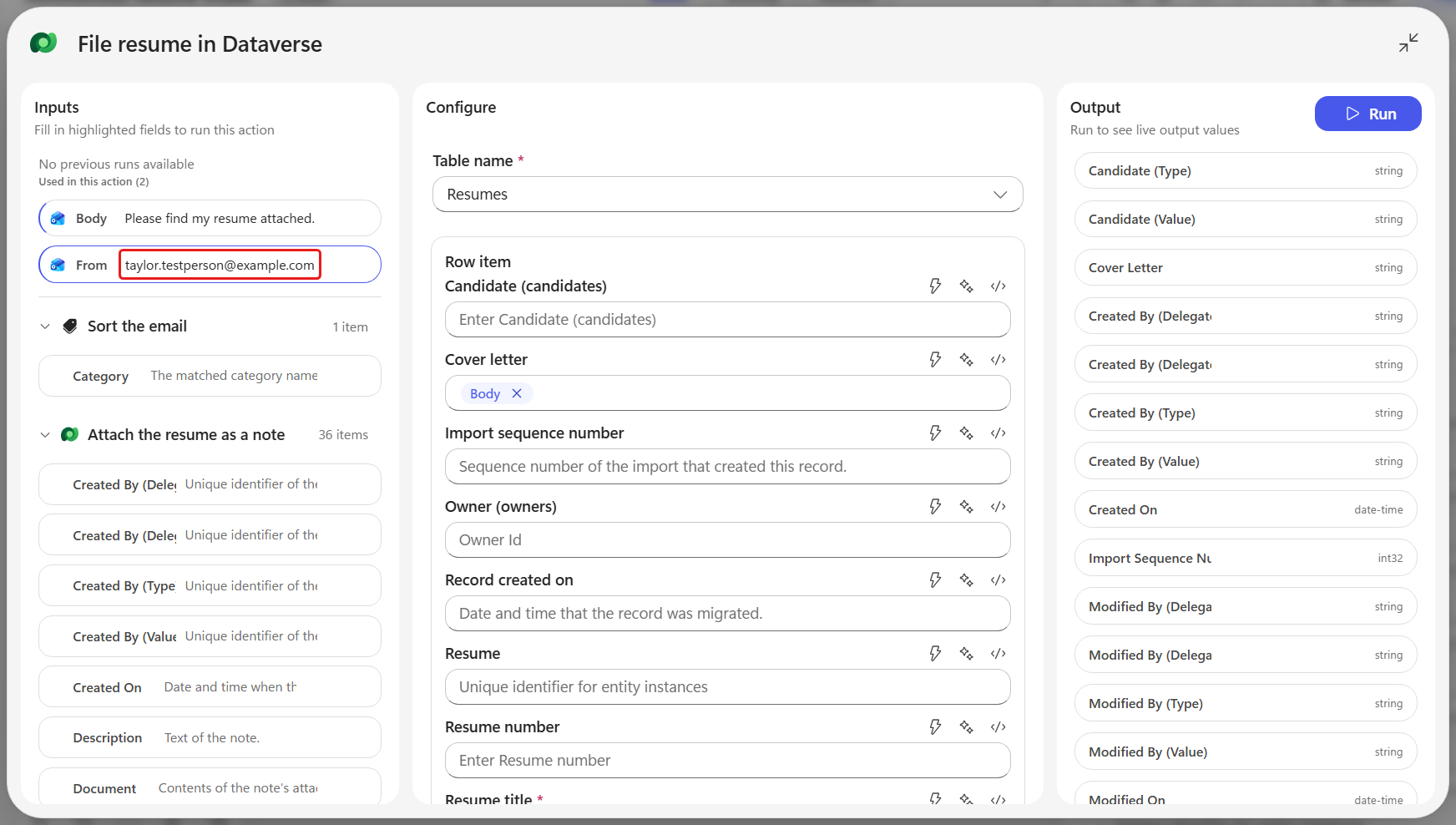The width and height of the screenshot is (1456, 825).
Task: Select the Import Sequence Number output row
Action: click(1246, 558)
